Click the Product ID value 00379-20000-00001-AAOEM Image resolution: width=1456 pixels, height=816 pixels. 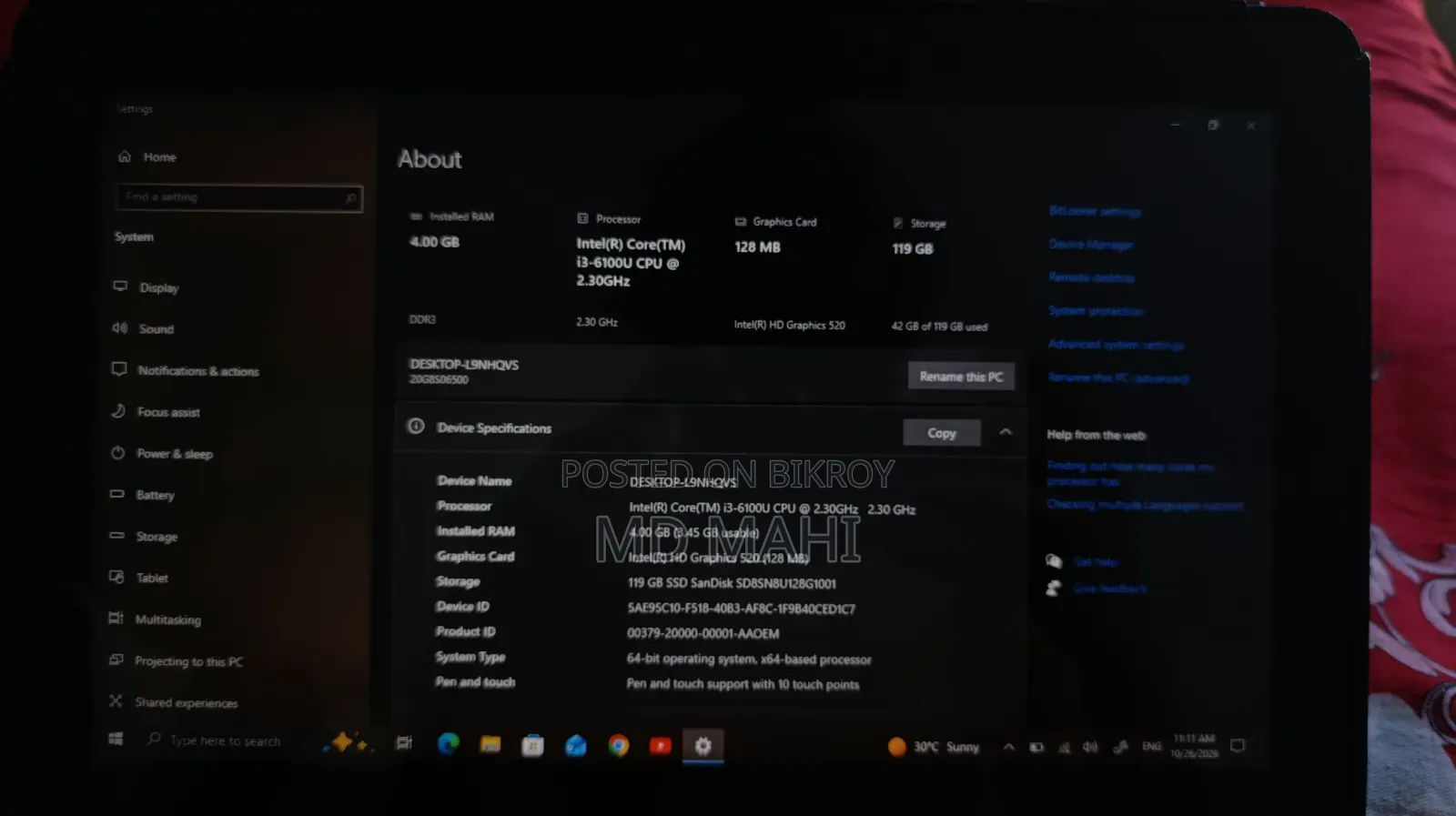[x=703, y=633]
